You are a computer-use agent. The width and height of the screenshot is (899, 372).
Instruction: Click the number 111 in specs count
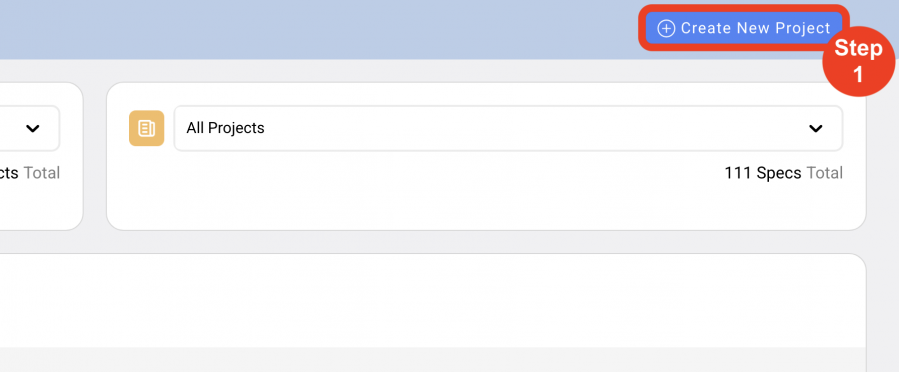(737, 173)
